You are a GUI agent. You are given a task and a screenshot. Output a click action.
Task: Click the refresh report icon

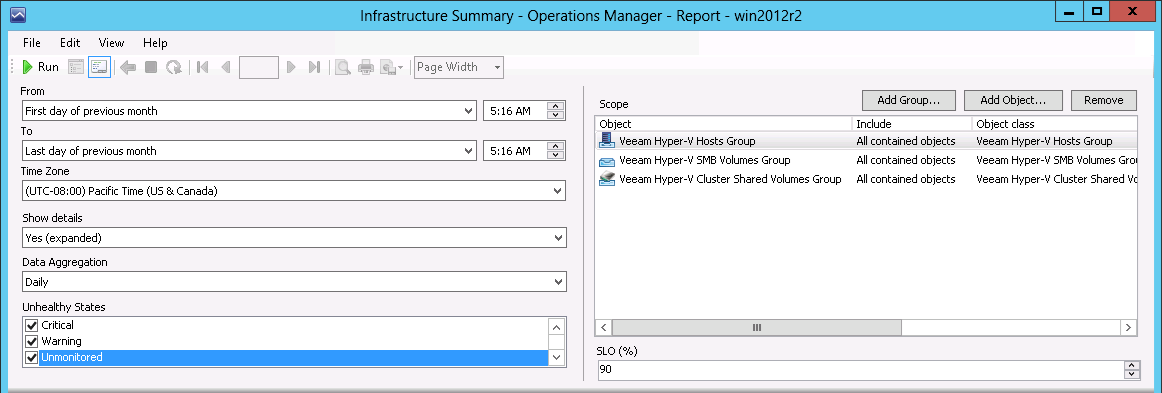click(x=173, y=67)
